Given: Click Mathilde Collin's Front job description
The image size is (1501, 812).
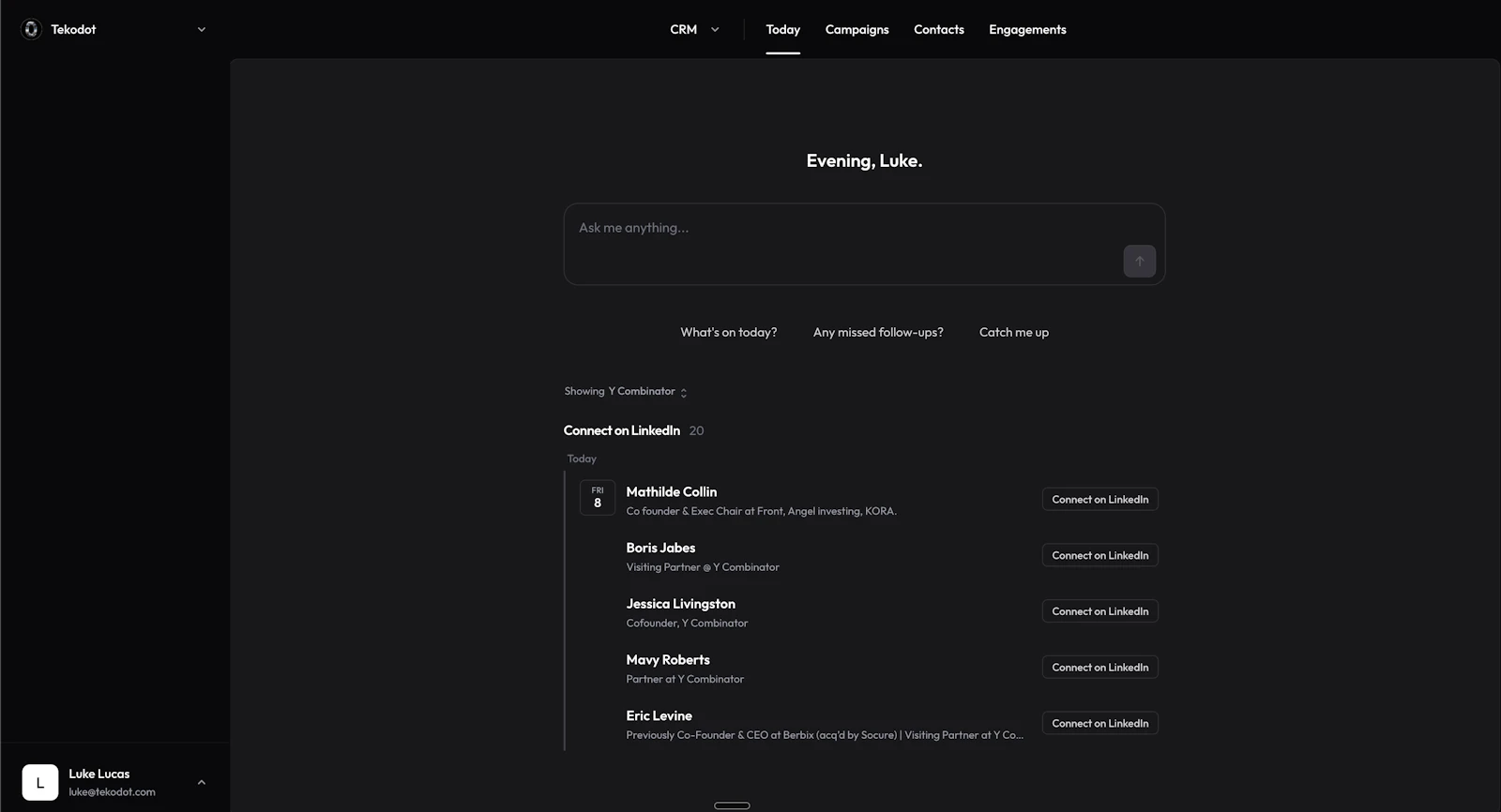Looking at the screenshot, I should click(761, 511).
